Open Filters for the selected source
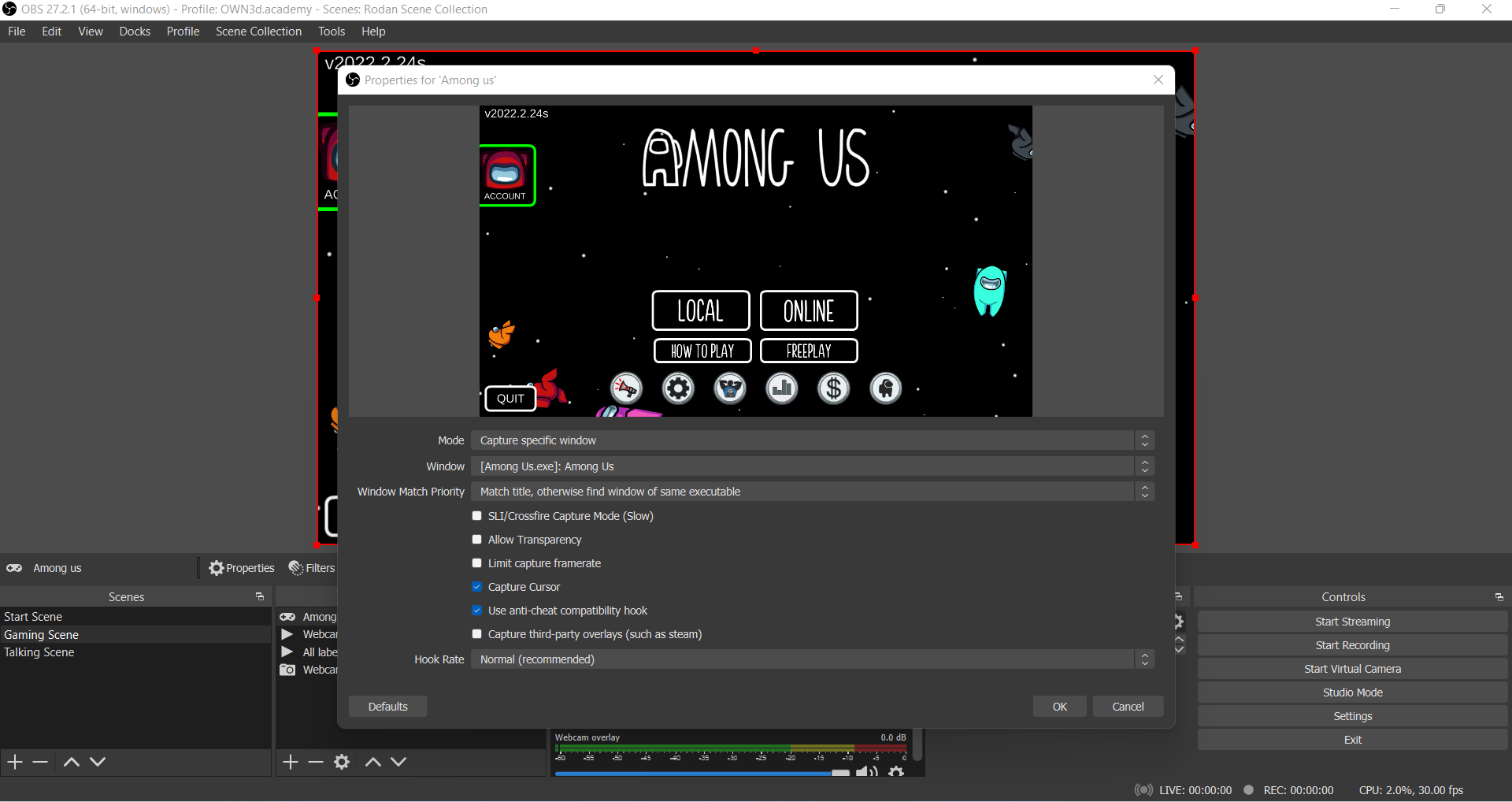Viewport: 1512px width, 802px height. point(312,568)
